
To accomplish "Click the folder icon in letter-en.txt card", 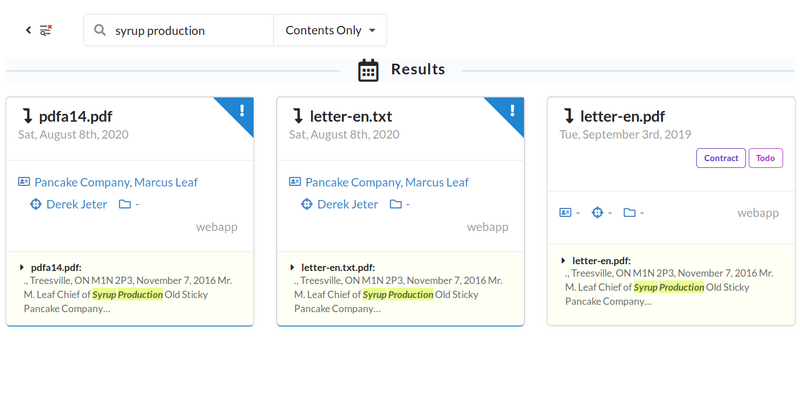I will (x=396, y=204).
